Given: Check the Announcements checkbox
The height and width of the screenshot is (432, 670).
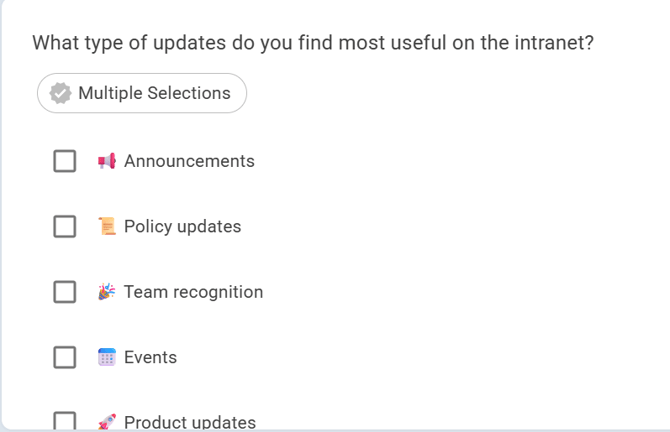Looking at the screenshot, I should pyautogui.click(x=65, y=161).
